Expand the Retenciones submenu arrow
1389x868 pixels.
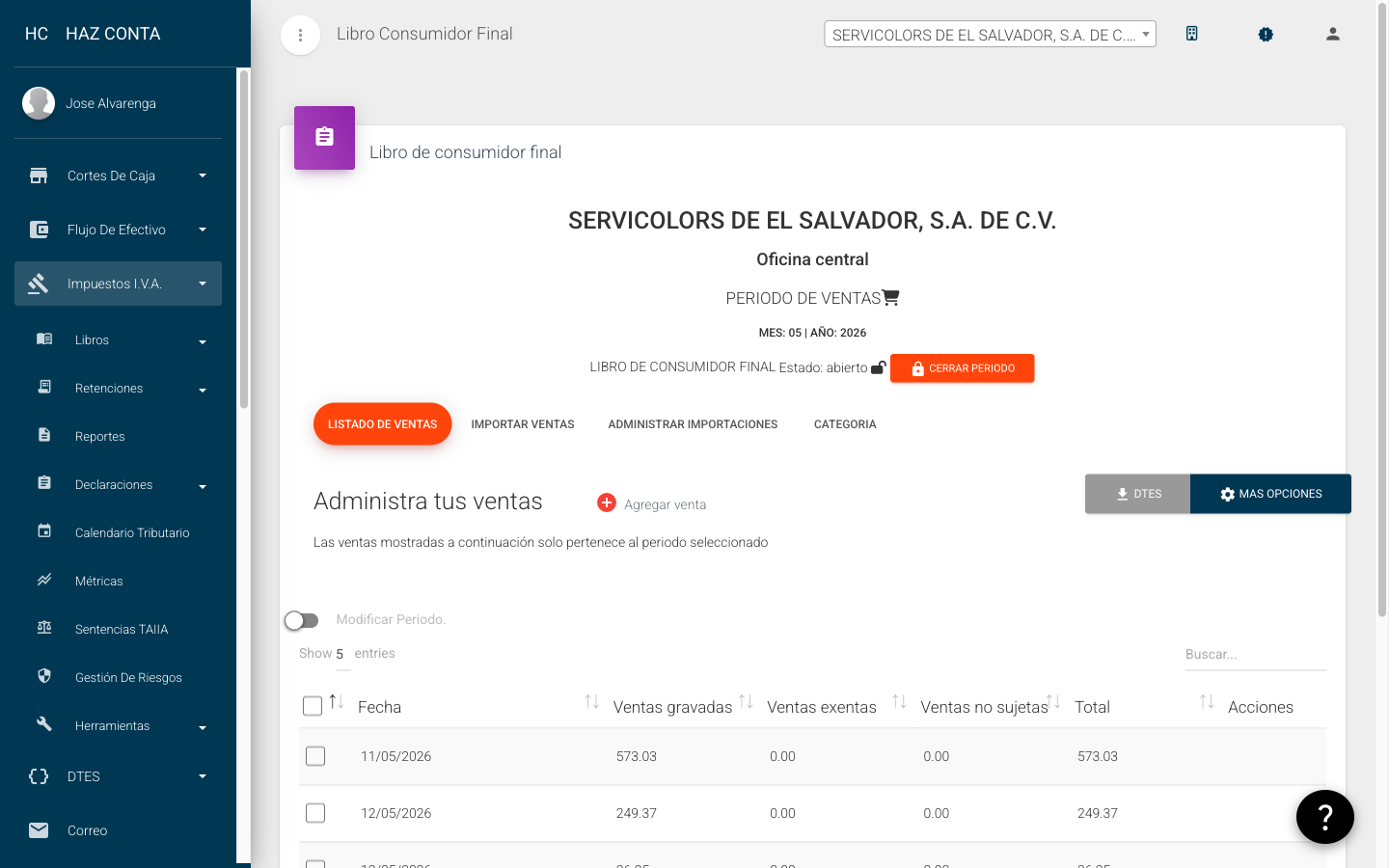(x=203, y=390)
